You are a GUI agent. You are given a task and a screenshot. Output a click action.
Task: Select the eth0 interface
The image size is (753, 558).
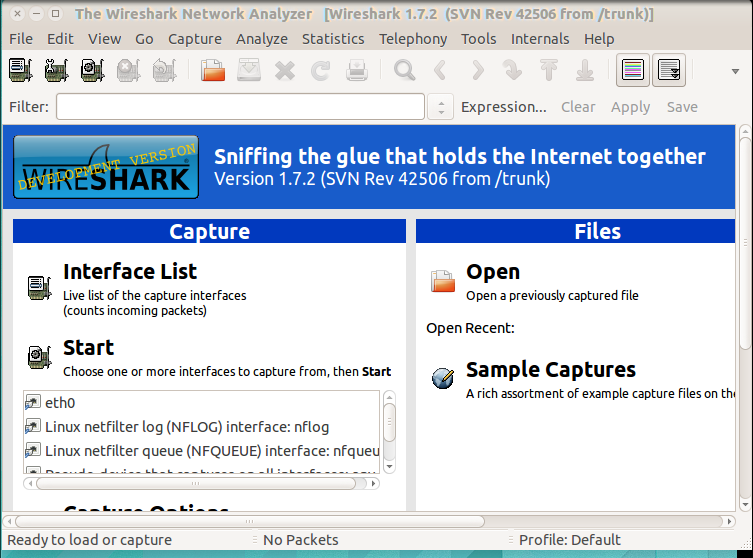point(201,402)
